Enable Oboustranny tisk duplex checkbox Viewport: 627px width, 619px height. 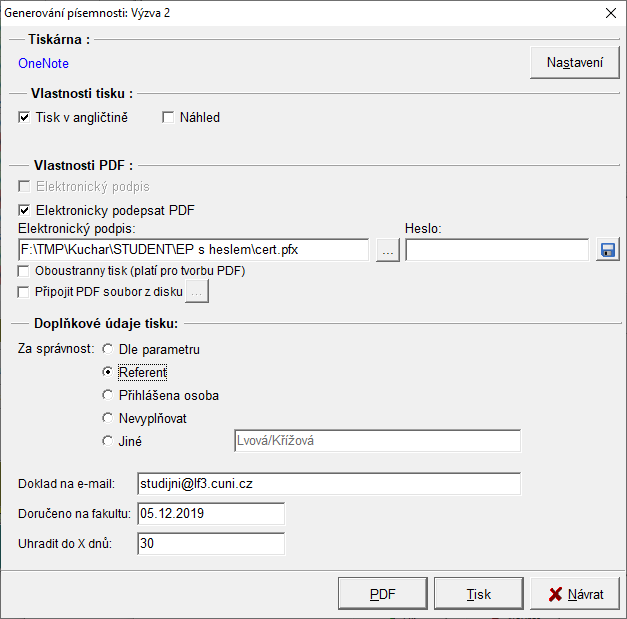point(24,271)
